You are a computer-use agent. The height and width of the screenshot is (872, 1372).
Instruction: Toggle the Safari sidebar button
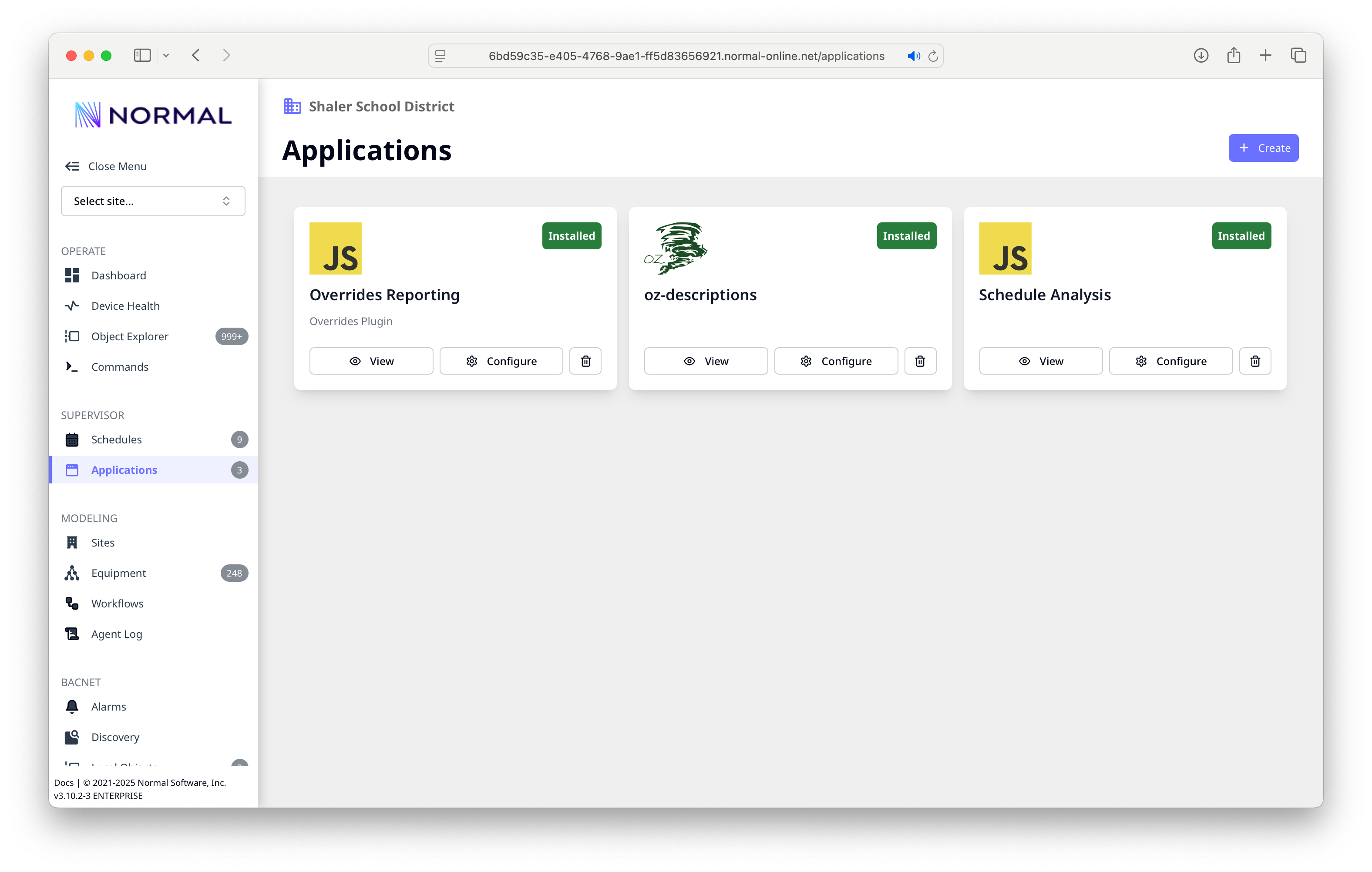[x=142, y=55]
